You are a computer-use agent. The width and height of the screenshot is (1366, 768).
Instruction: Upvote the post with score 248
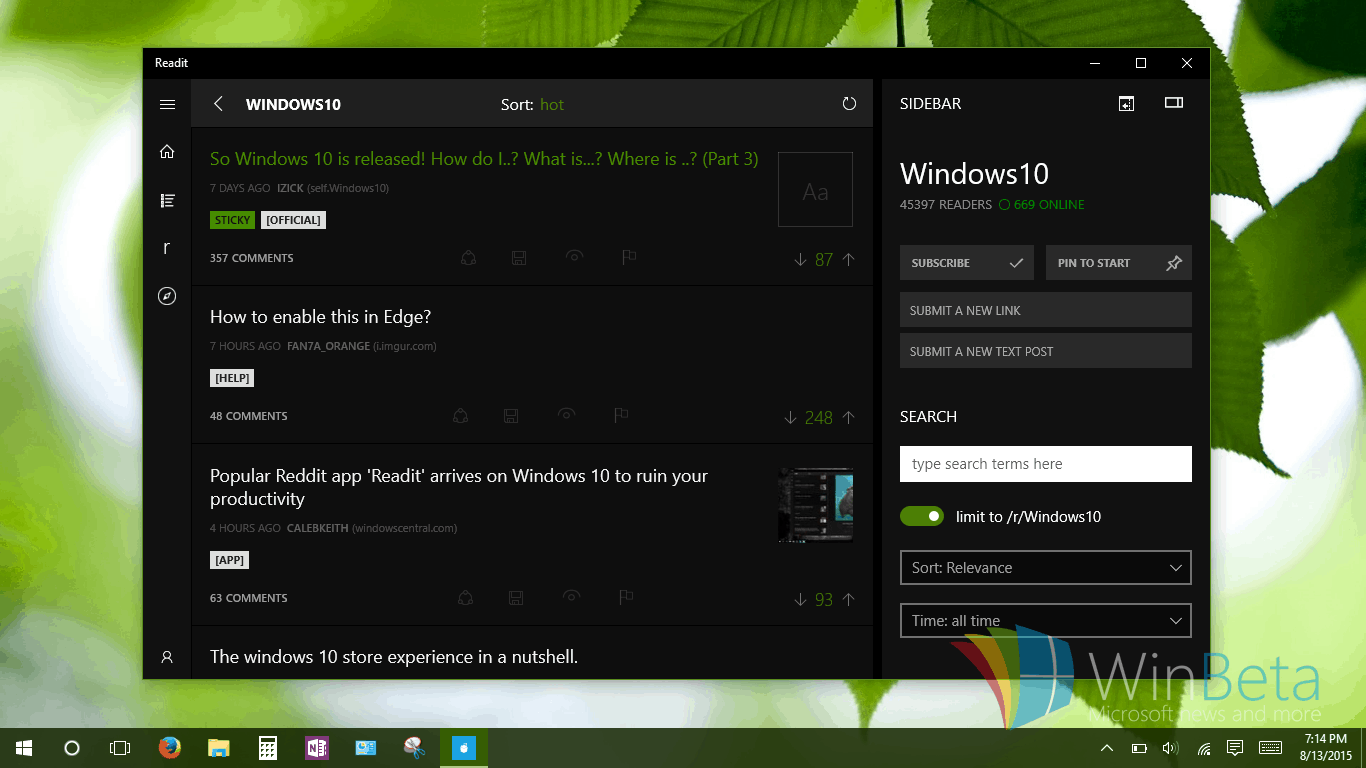tap(848, 417)
